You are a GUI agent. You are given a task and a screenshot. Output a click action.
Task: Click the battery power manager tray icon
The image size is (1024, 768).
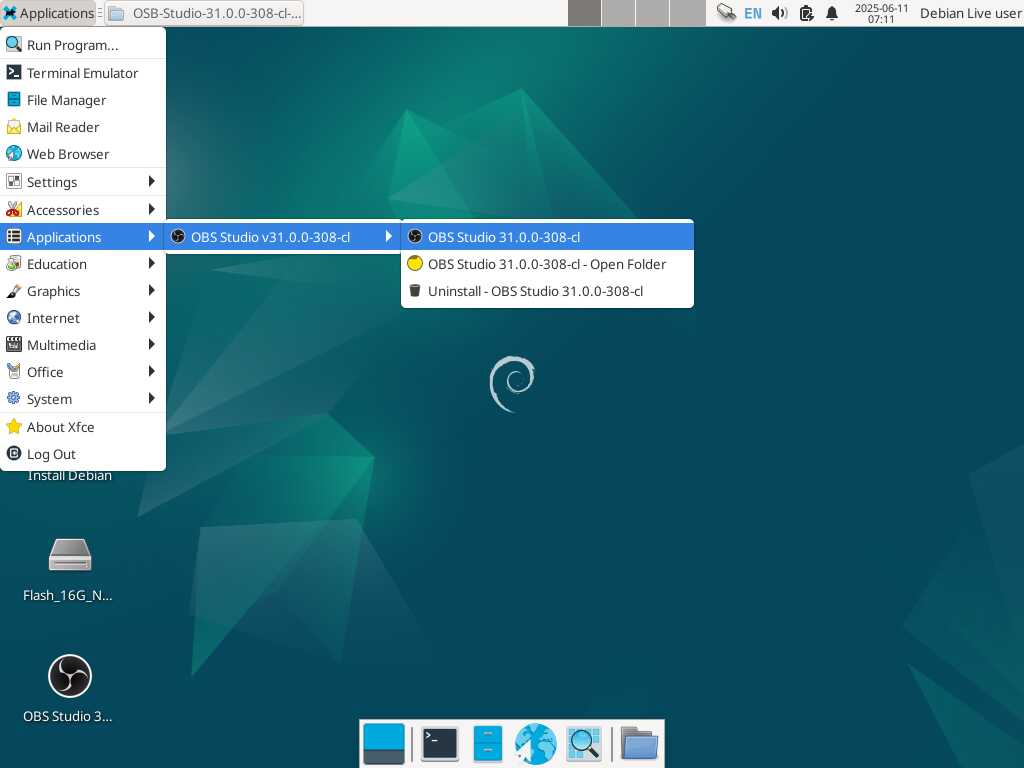click(x=807, y=13)
